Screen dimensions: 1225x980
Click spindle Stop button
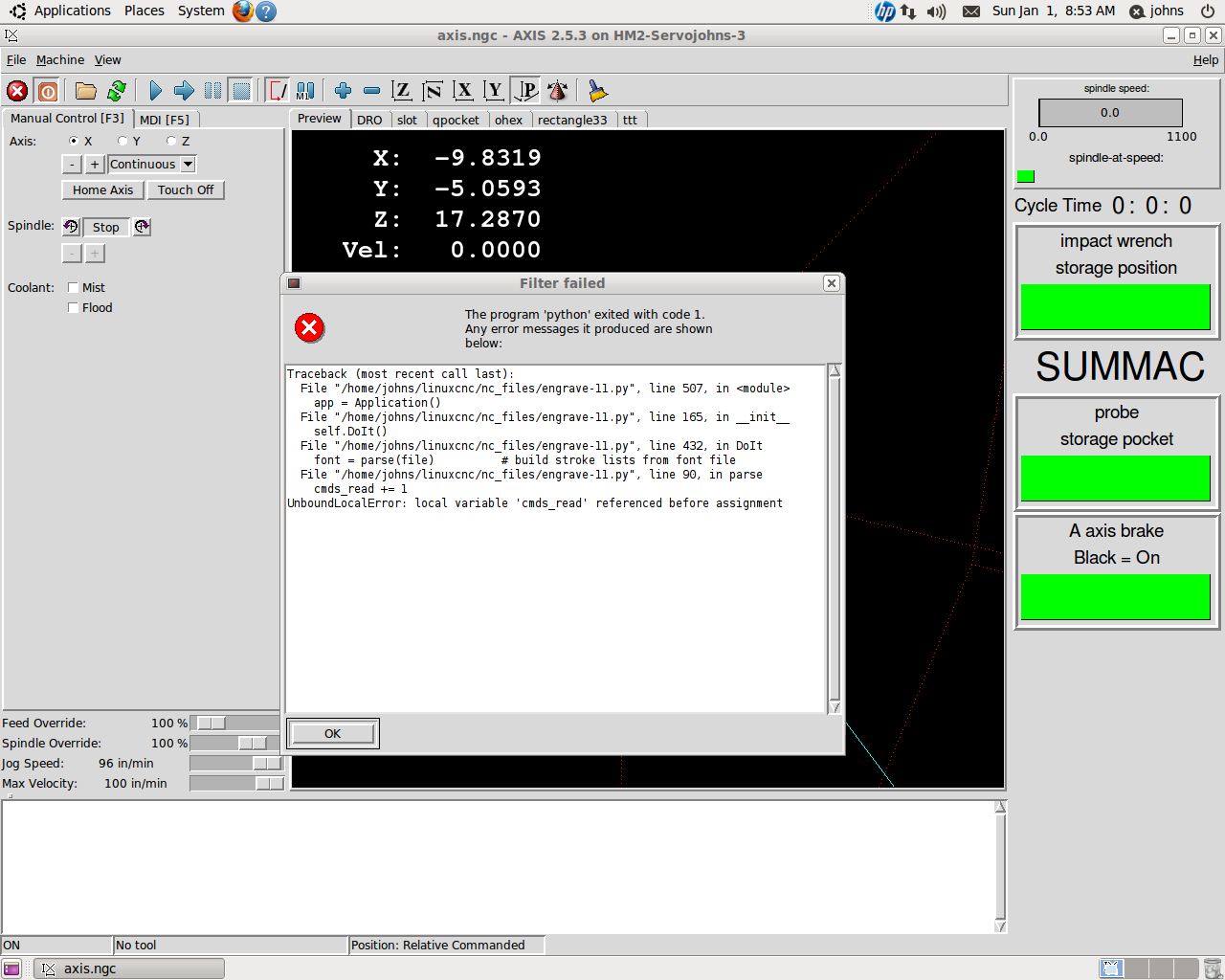tap(105, 227)
